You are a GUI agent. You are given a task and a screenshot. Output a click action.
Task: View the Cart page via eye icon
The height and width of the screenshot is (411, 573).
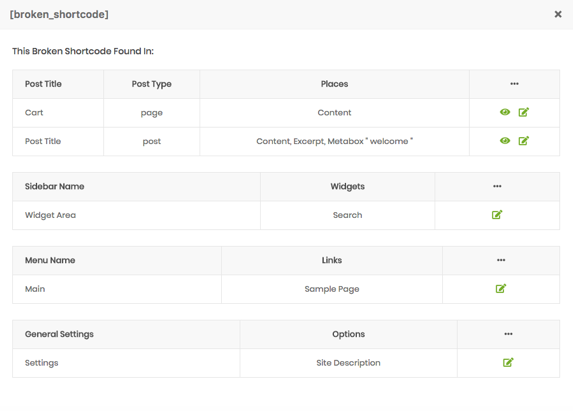point(505,112)
